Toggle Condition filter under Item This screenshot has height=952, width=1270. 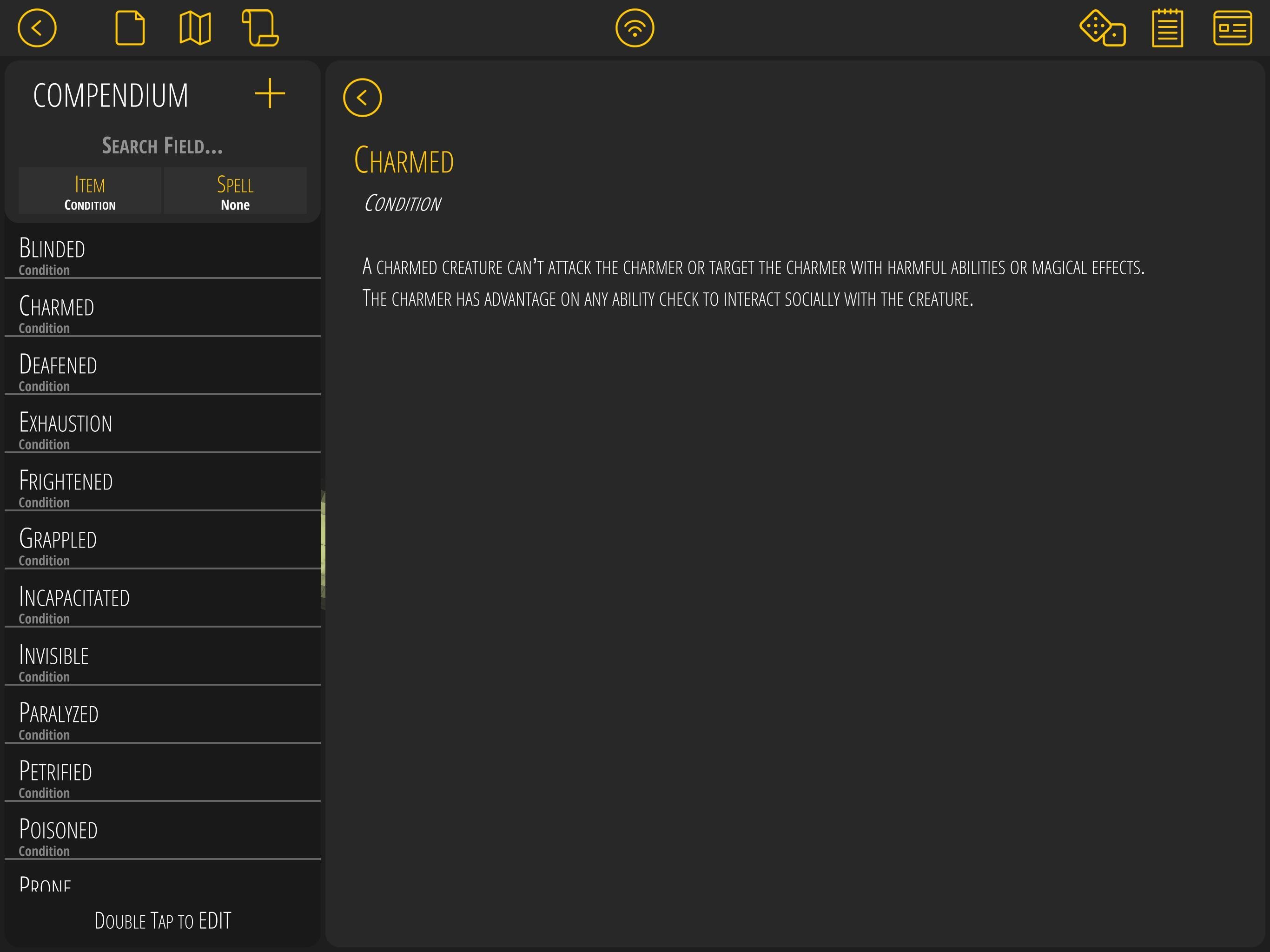pyautogui.click(x=90, y=205)
